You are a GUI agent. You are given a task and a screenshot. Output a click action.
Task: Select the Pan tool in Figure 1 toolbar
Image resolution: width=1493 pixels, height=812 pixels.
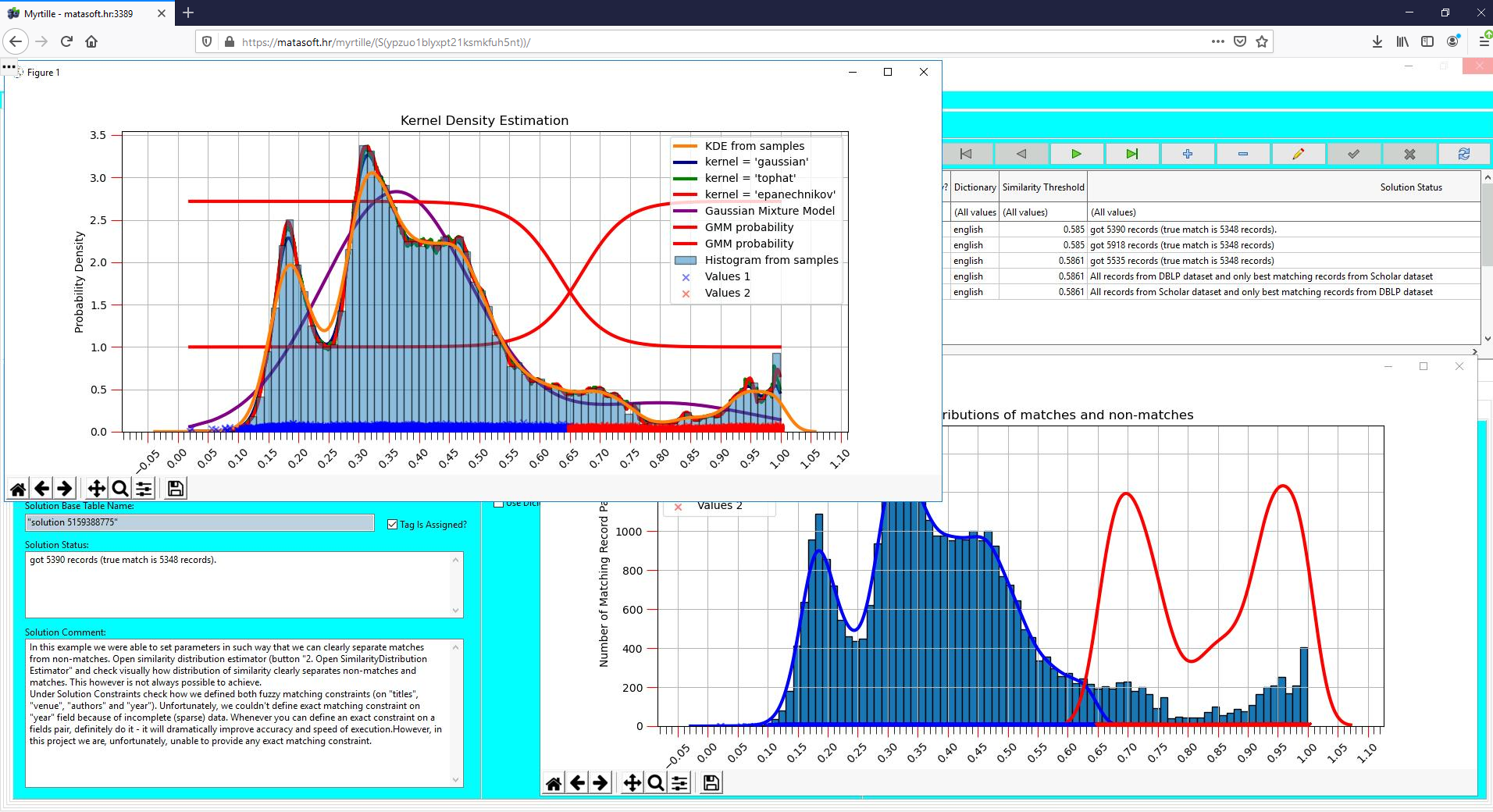[95, 488]
